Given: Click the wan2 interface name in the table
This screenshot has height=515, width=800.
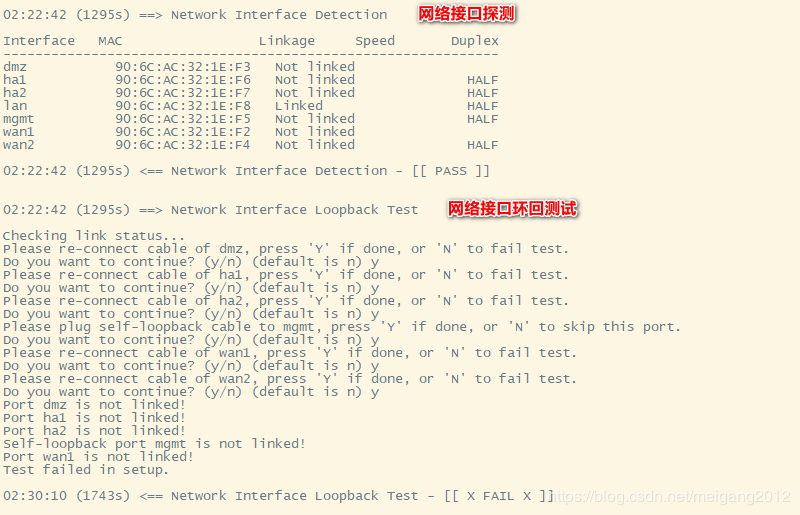Looking at the screenshot, I should [x=19, y=145].
